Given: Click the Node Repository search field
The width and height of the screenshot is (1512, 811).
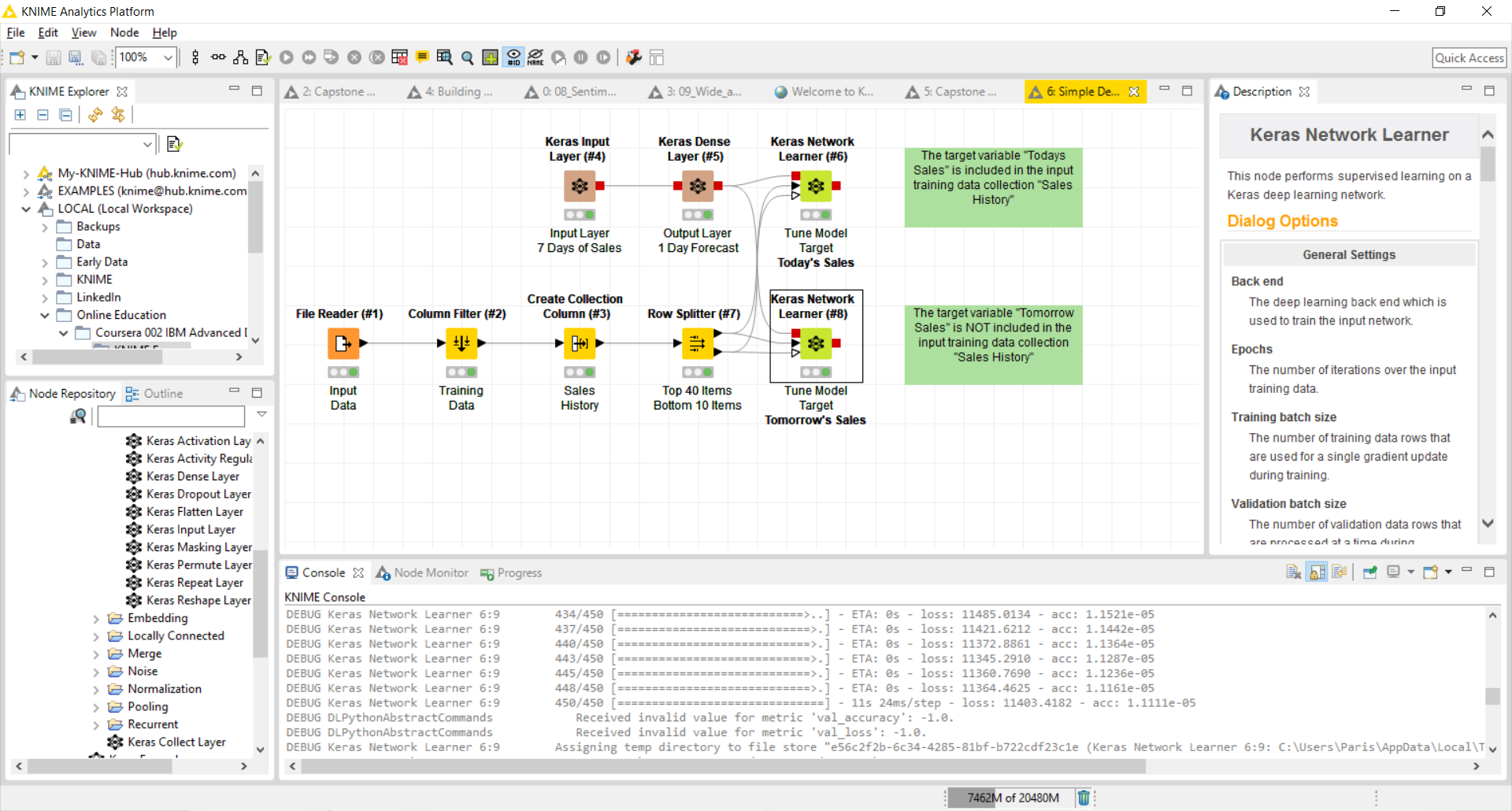Looking at the screenshot, I should tap(171, 416).
